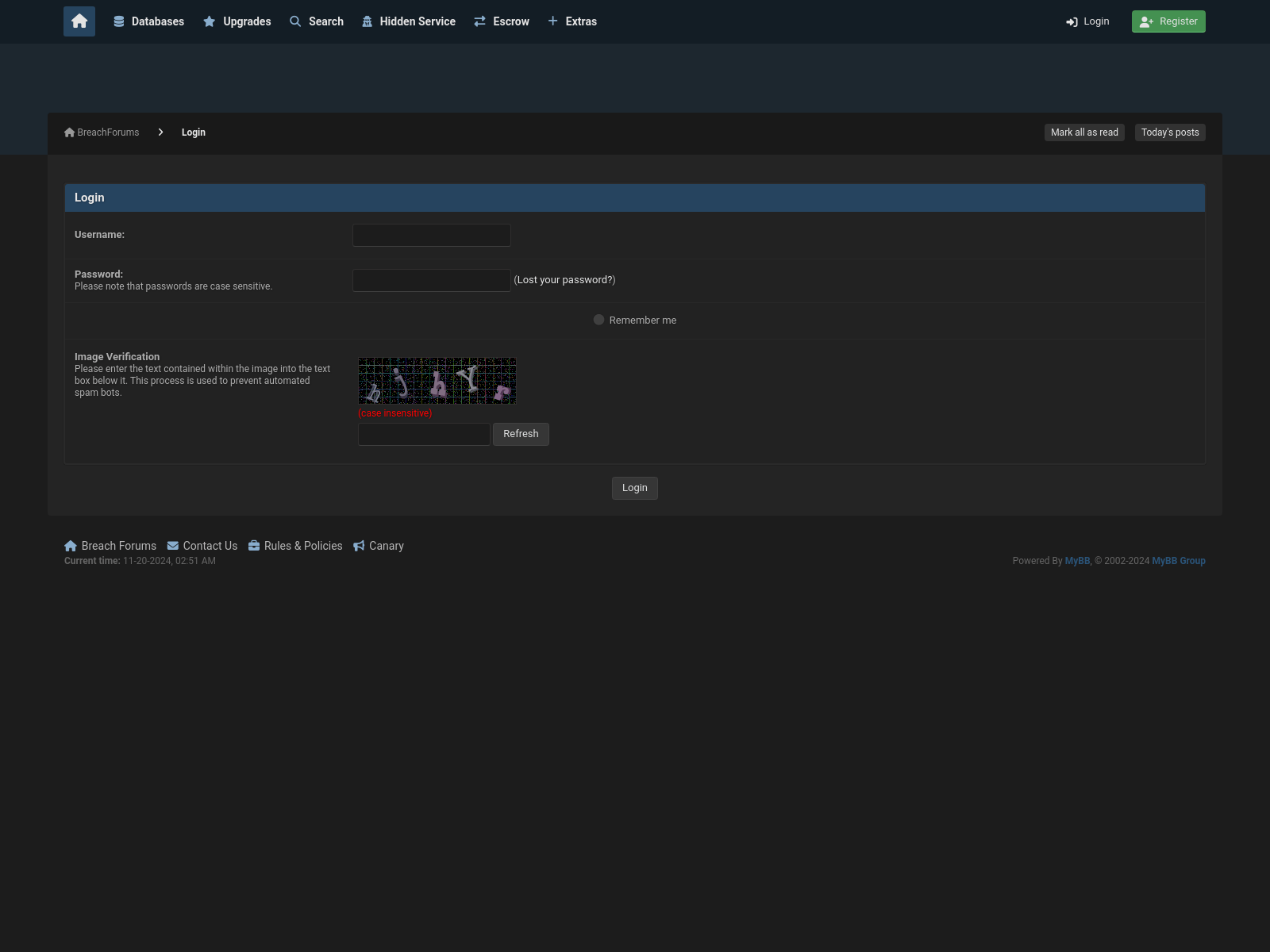Open the Databases menu item
Image resolution: width=1270 pixels, height=952 pixels.
coord(149,21)
